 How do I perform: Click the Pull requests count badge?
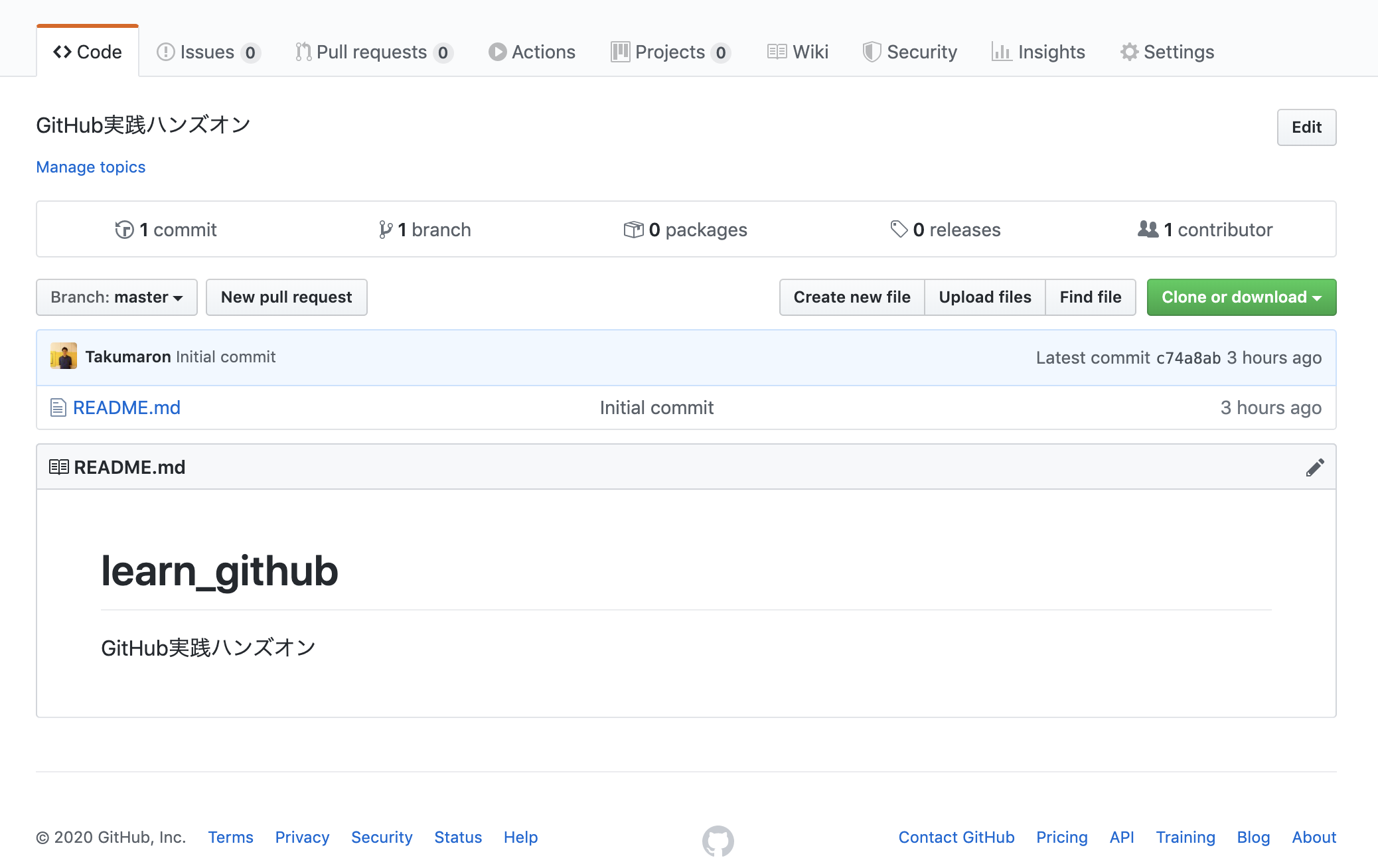click(443, 52)
